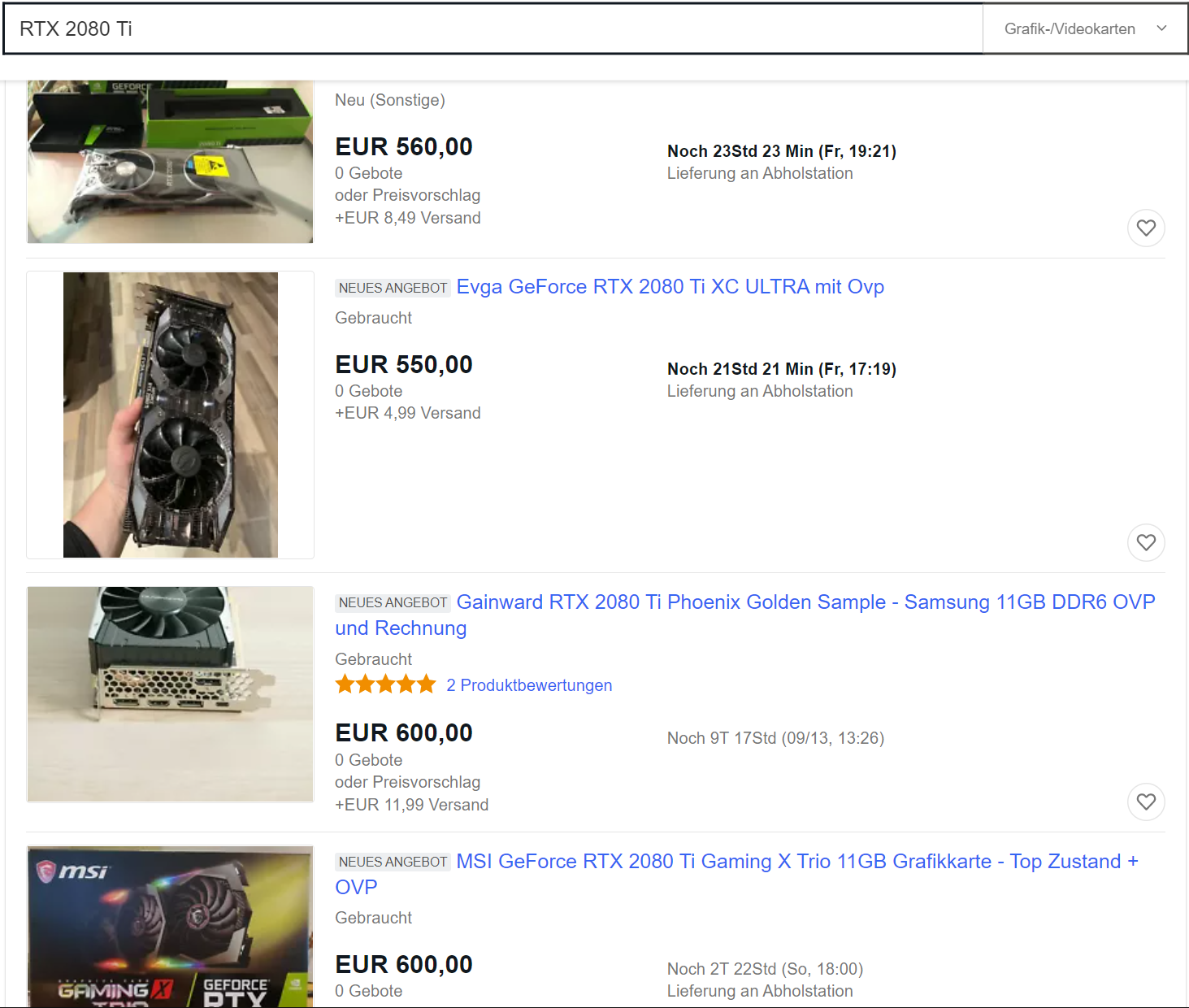Click 'Neu (Sonstige)' condition text
This screenshot has width=1189, height=1008.
click(390, 100)
